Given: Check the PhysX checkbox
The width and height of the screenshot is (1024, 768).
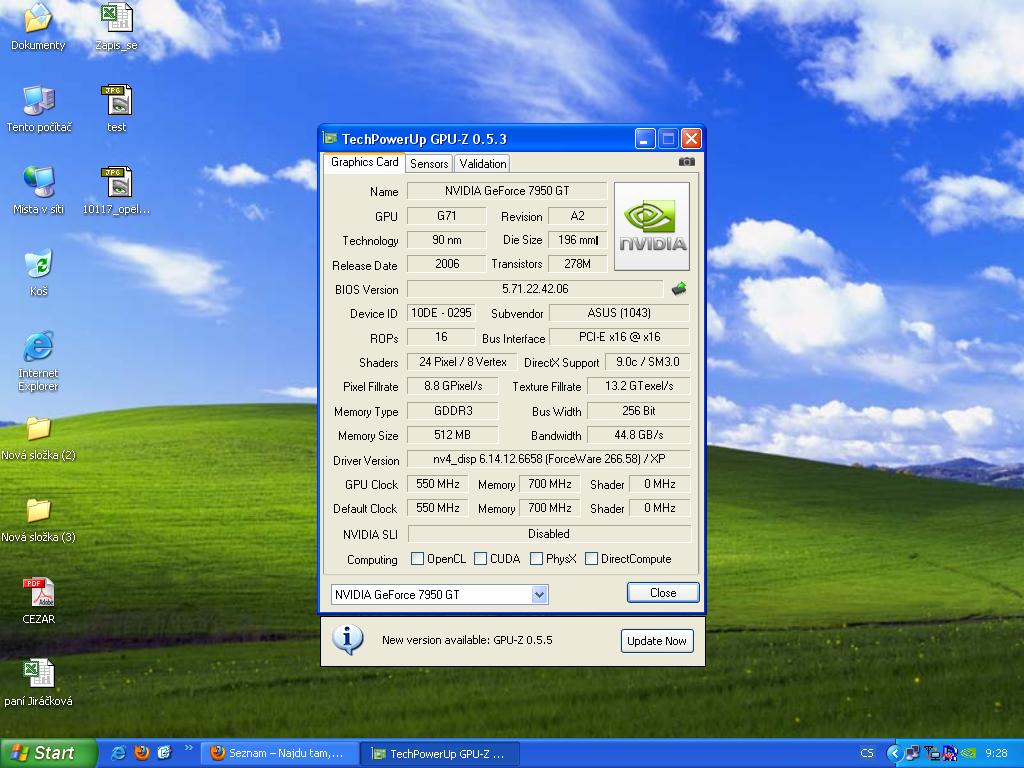Looking at the screenshot, I should pyautogui.click(x=536, y=559).
